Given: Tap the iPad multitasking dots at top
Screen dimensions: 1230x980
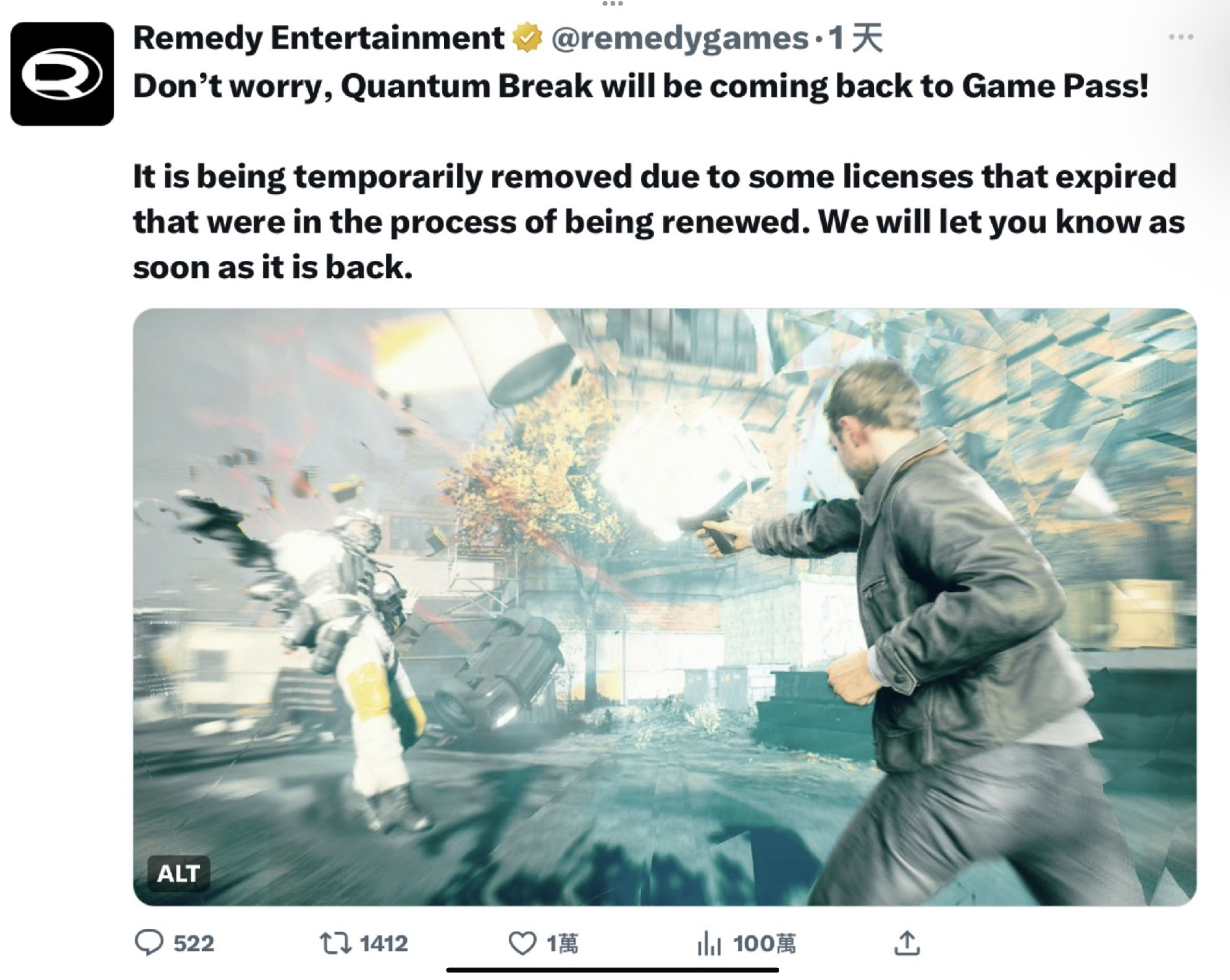Looking at the screenshot, I should [613, 4].
